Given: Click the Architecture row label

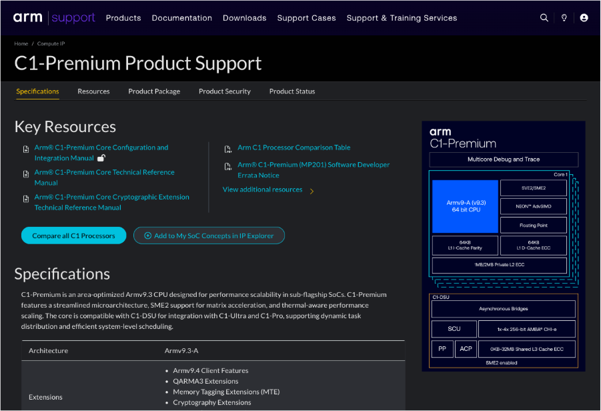Looking at the screenshot, I should pyautogui.click(x=48, y=350).
